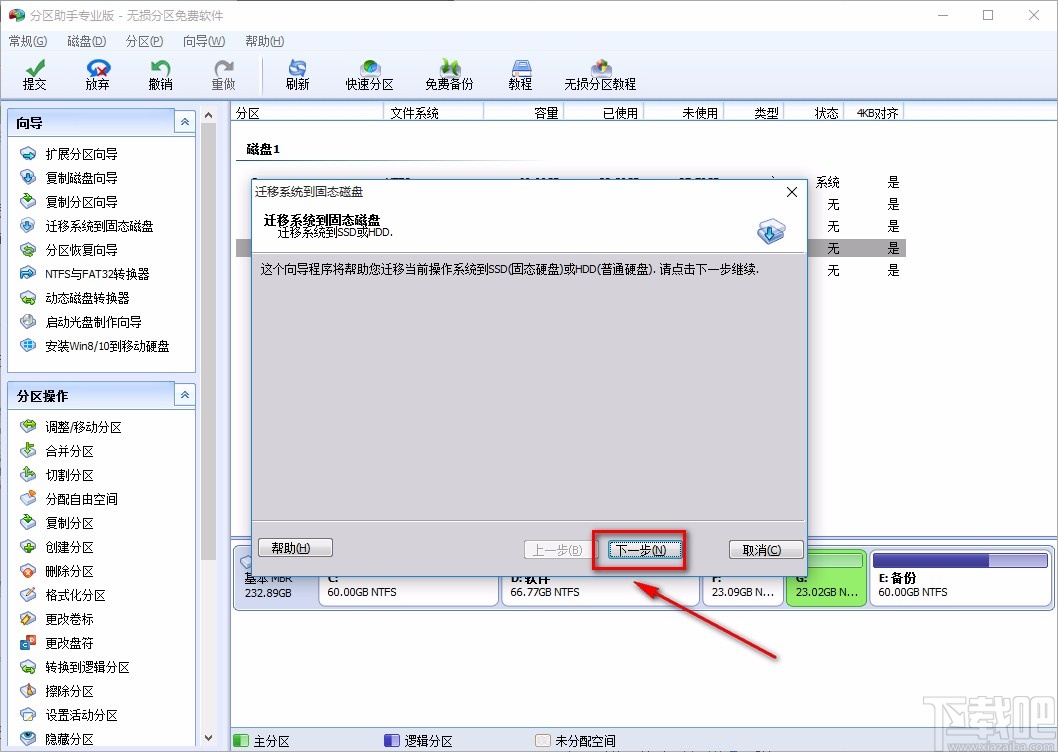Click the 容量 column header
This screenshot has width=1058, height=752.
pos(524,113)
